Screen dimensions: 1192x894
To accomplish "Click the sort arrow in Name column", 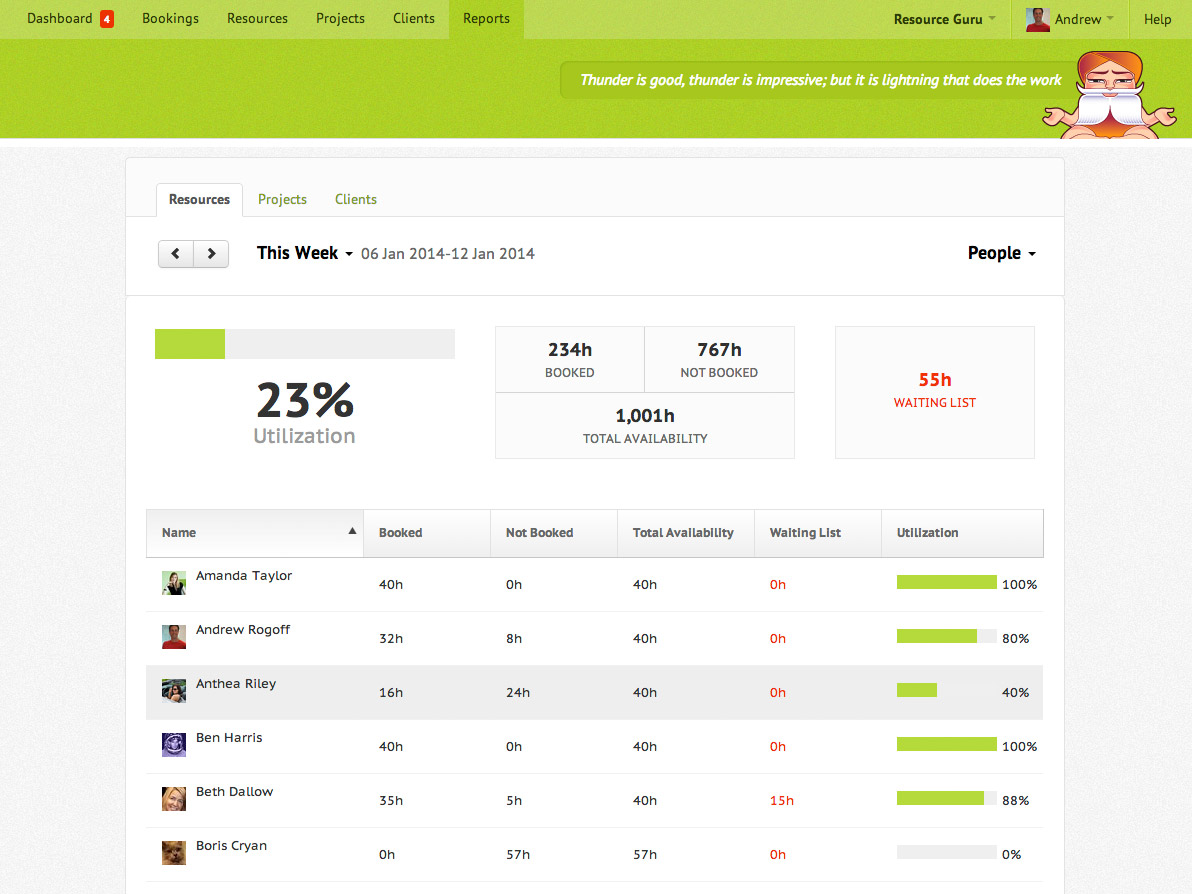I will (352, 532).
